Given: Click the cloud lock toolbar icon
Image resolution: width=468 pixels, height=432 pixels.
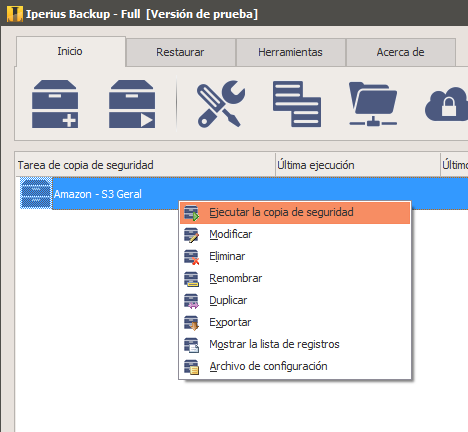Looking at the screenshot, I should 447,104.
